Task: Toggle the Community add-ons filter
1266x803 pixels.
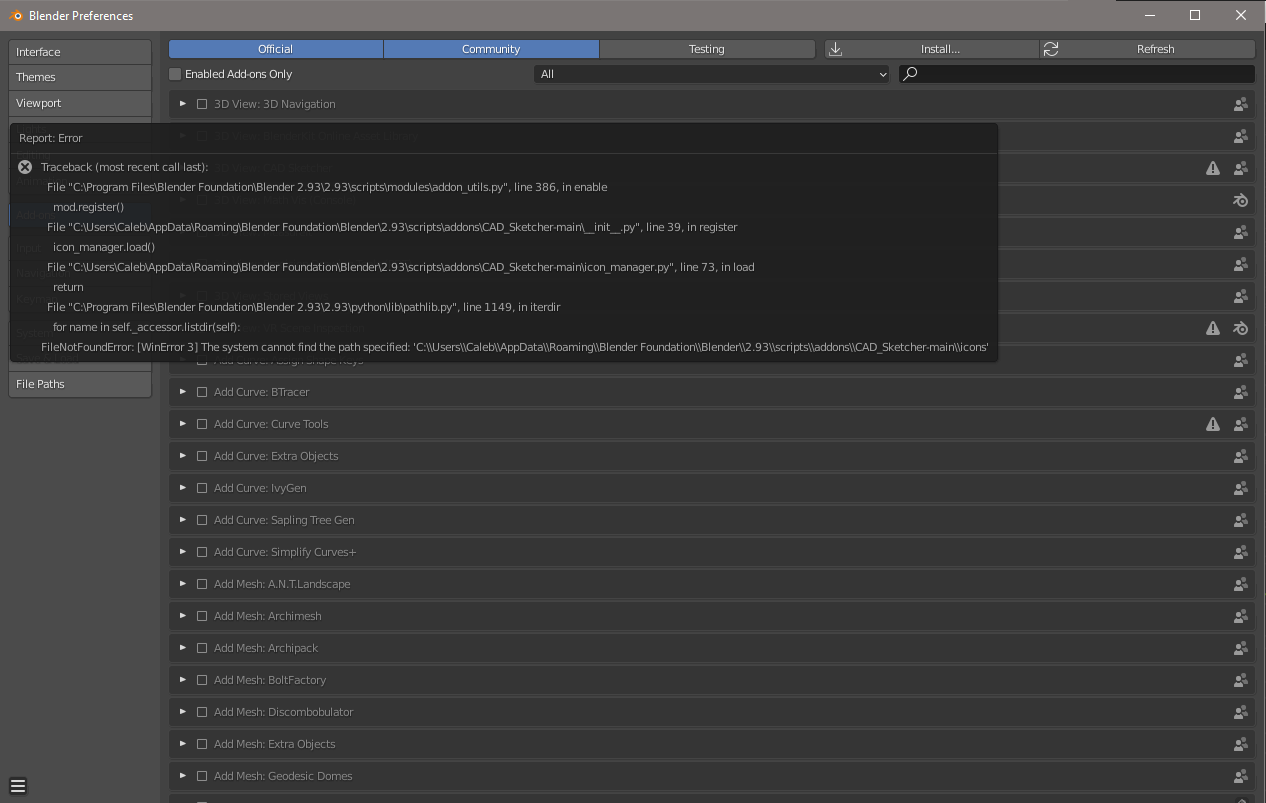Action: (x=491, y=49)
